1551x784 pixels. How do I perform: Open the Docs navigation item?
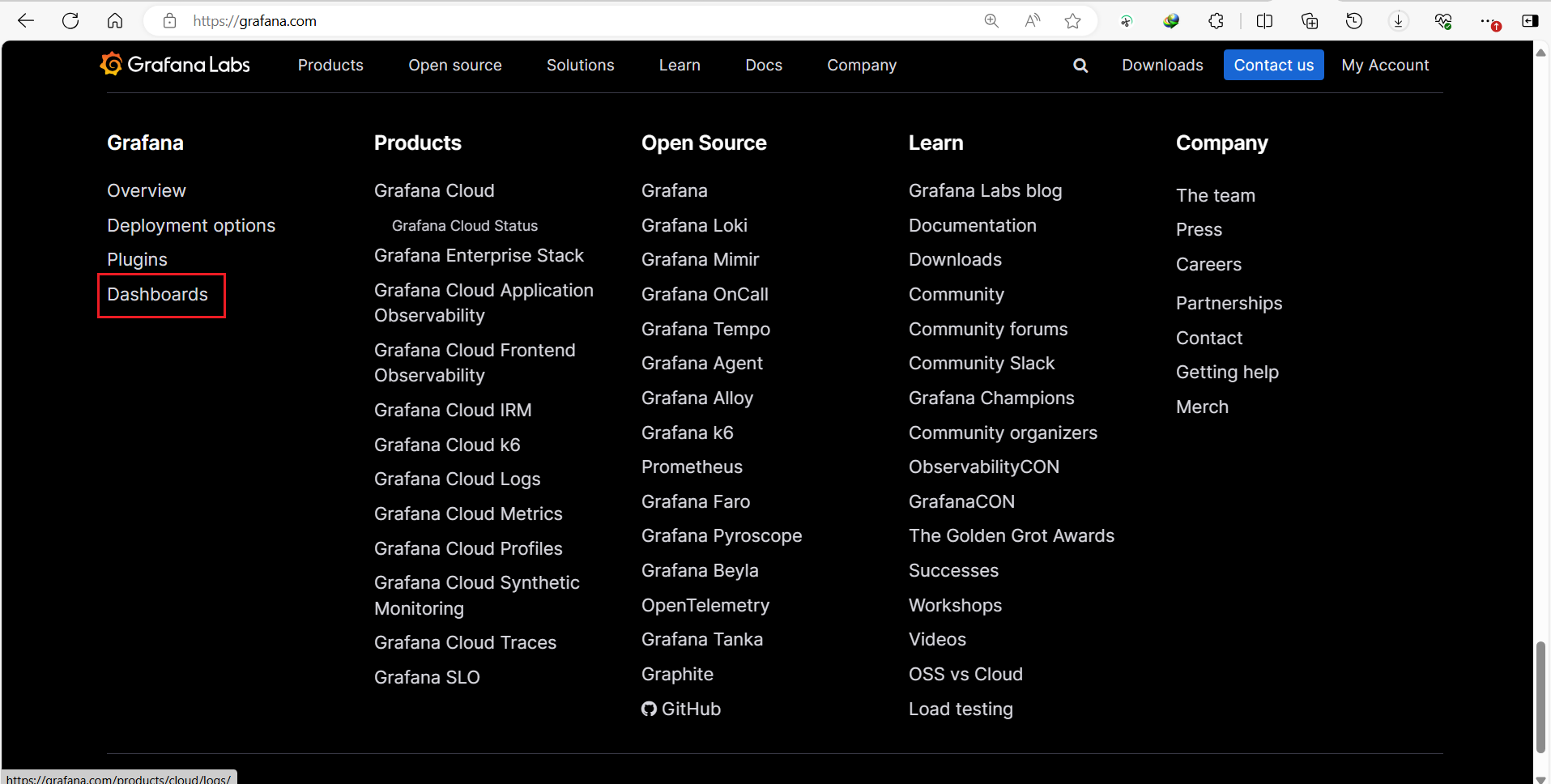[x=764, y=65]
